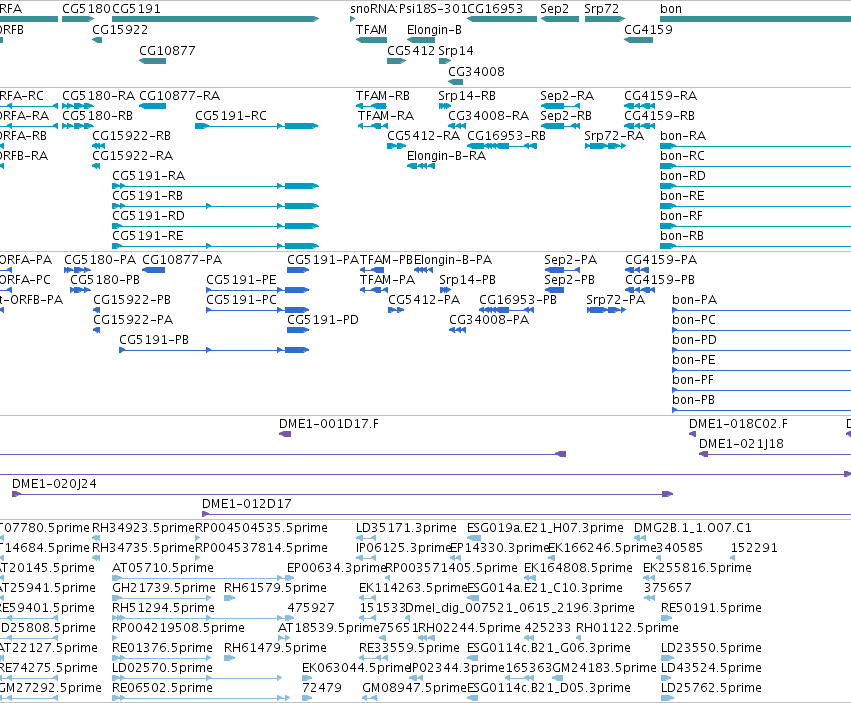The image size is (851, 703).
Task: Select the Srp14-PB protein label
Action: tap(467, 280)
